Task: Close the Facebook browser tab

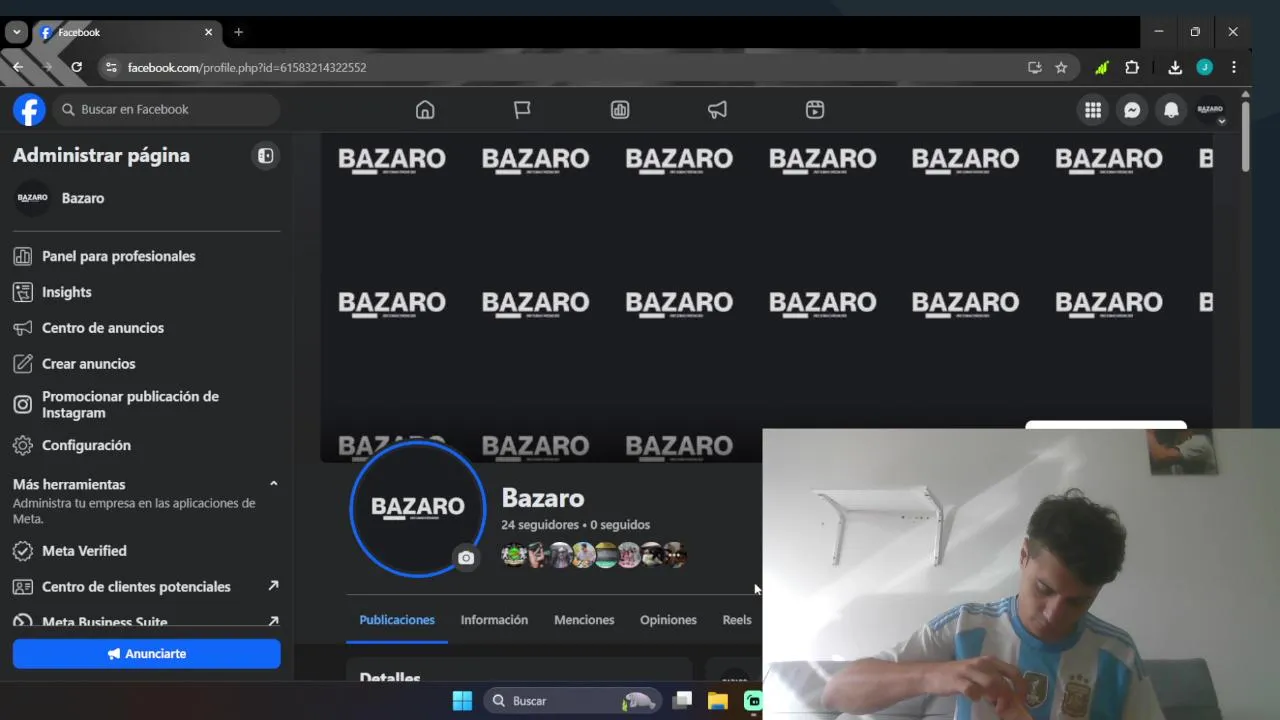Action: pyautogui.click(x=208, y=32)
